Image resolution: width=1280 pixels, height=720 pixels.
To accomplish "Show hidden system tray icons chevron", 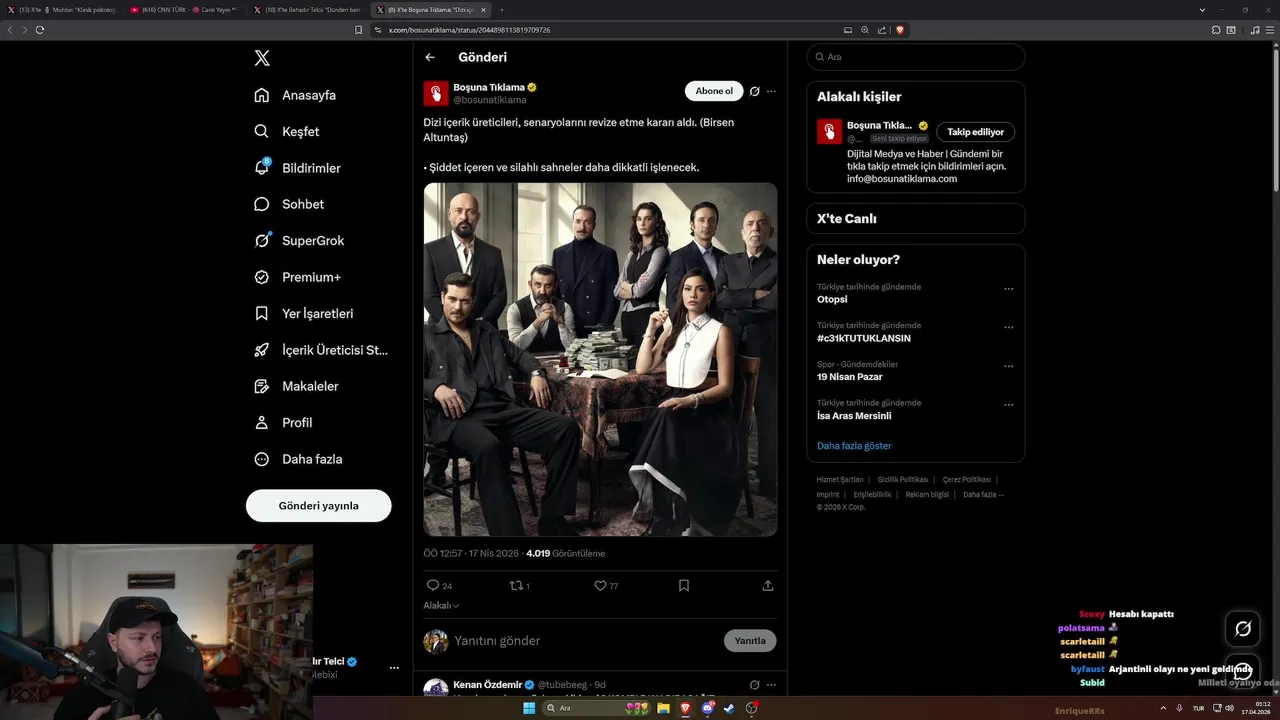I will [1161, 708].
